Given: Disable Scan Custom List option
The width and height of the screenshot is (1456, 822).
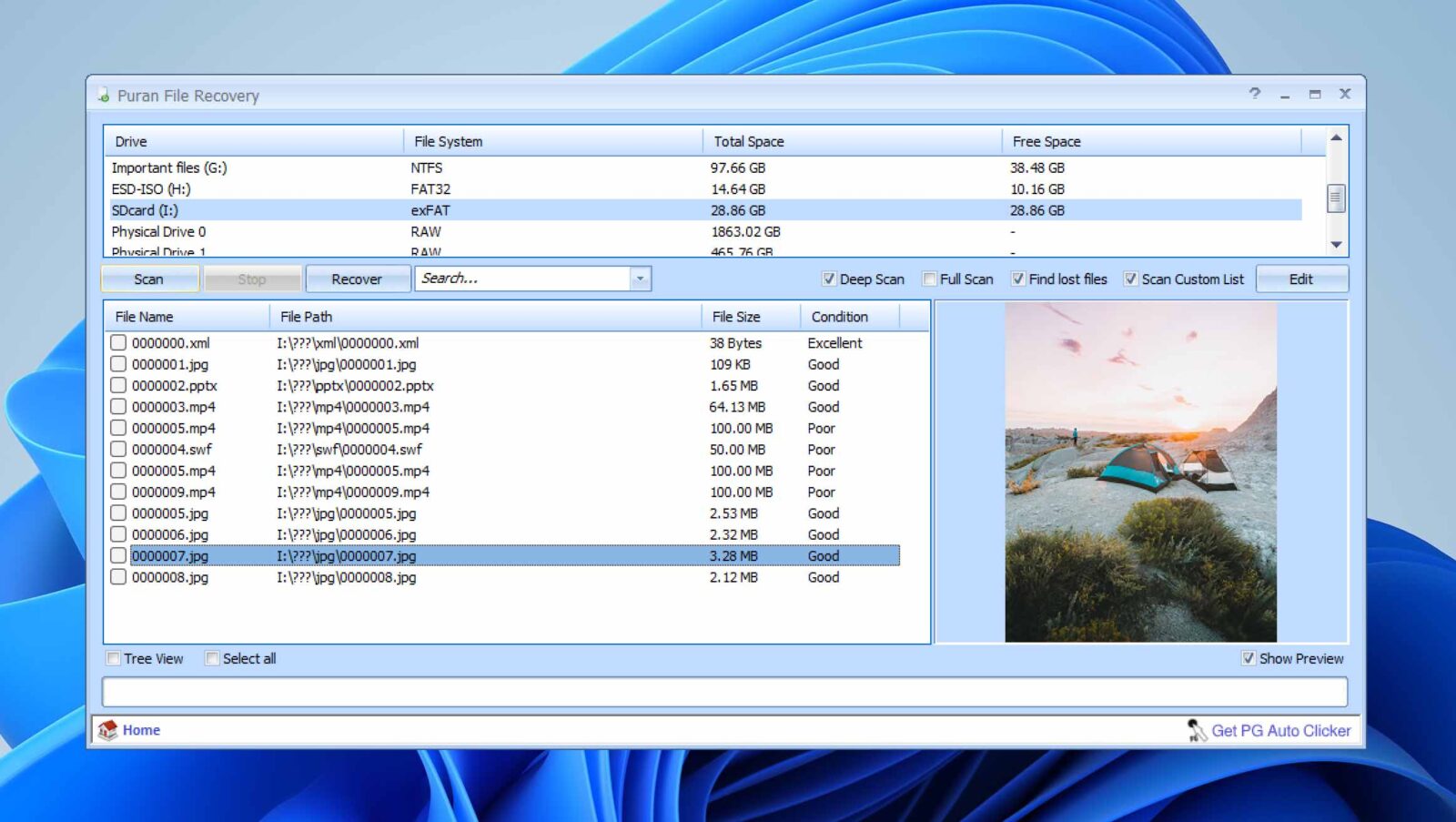Looking at the screenshot, I should tap(1131, 279).
